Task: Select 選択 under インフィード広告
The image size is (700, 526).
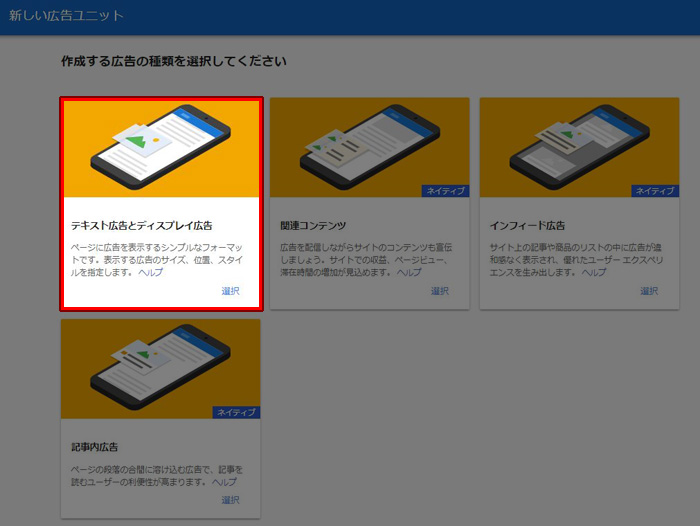Action: pyautogui.click(x=649, y=291)
